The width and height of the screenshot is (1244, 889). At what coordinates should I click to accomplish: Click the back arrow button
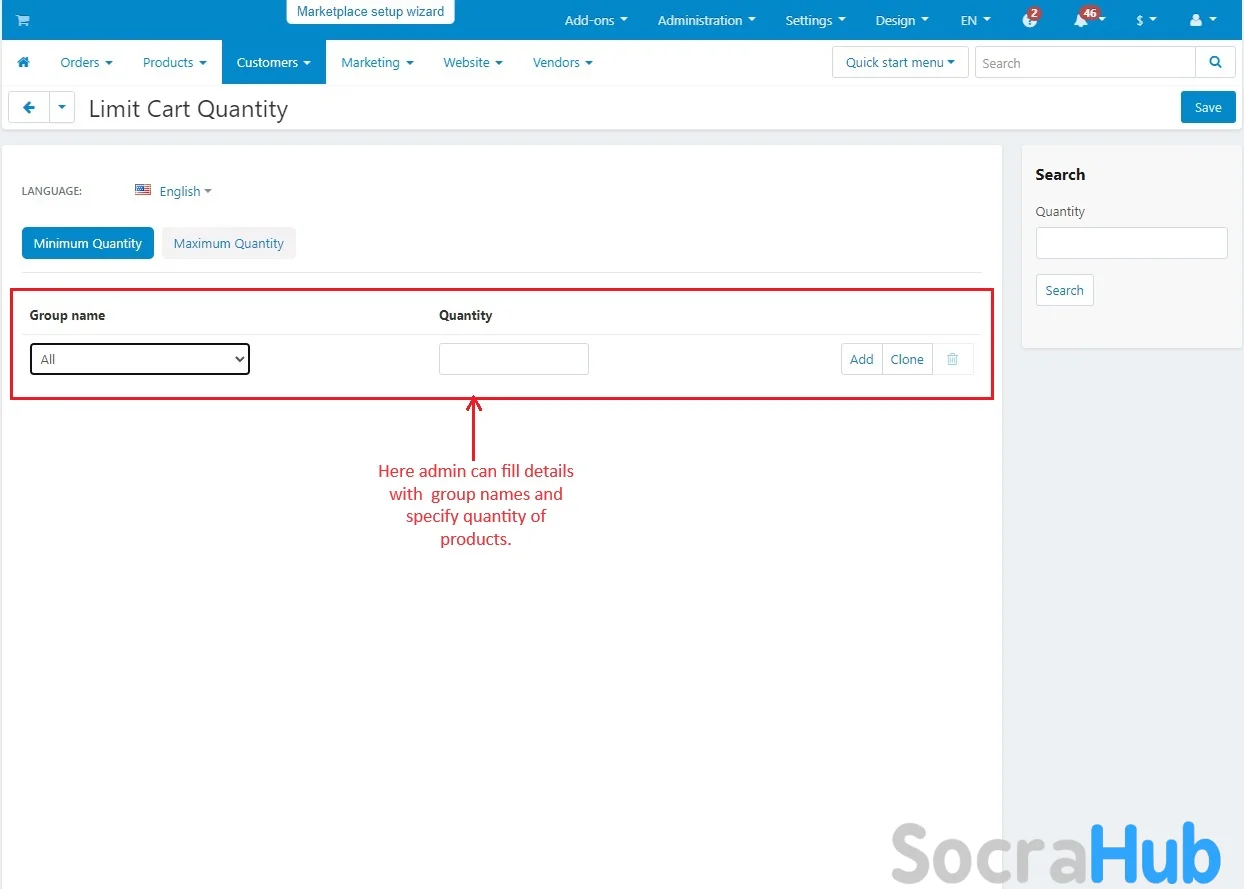pos(29,108)
